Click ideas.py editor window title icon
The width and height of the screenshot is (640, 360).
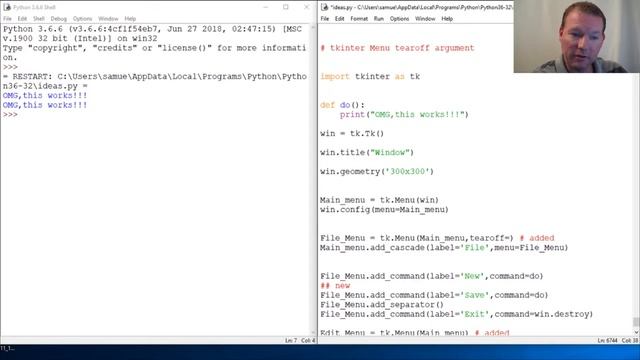pos(324,7)
